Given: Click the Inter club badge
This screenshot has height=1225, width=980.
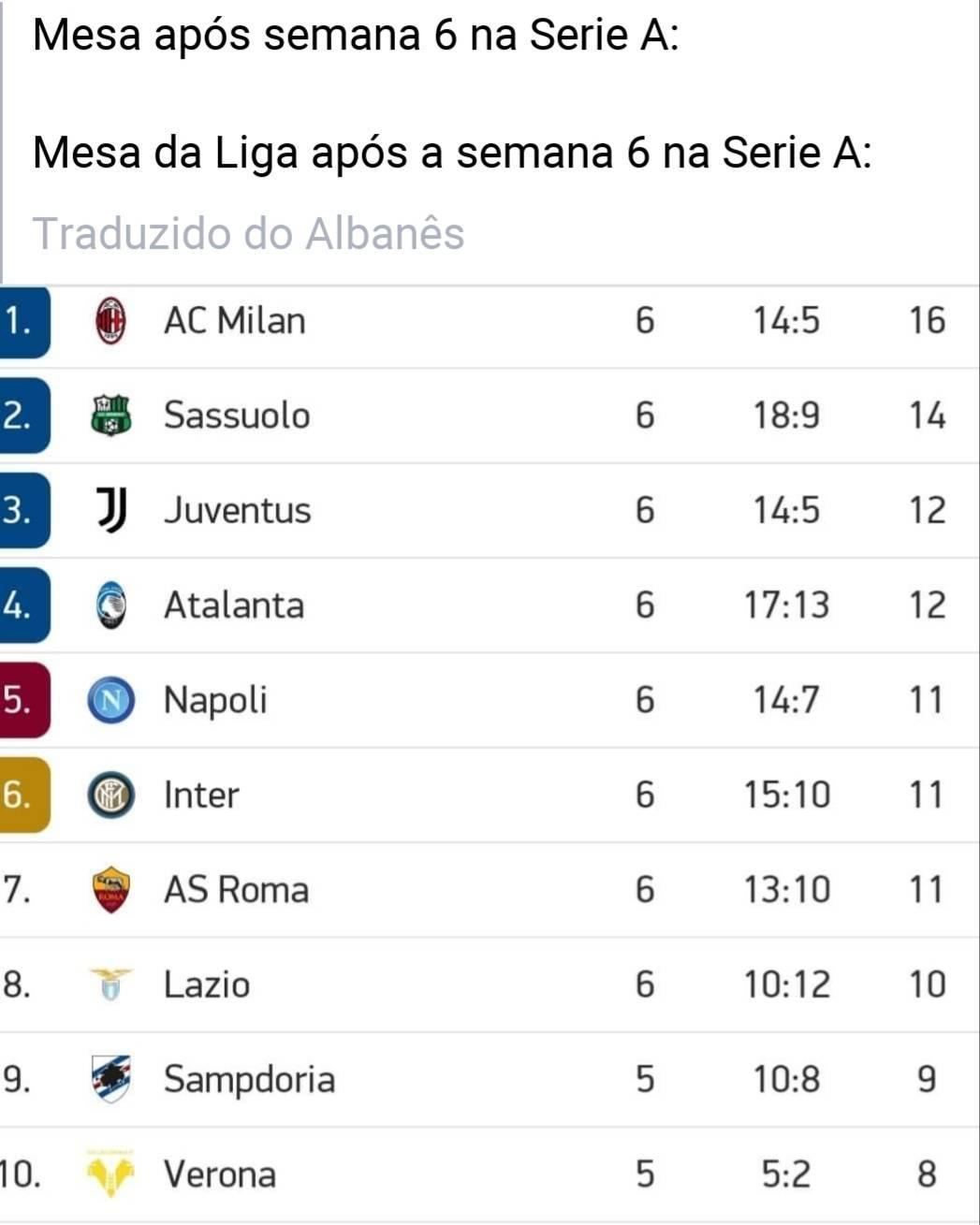Looking at the screenshot, I should click(x=111, y=795).
